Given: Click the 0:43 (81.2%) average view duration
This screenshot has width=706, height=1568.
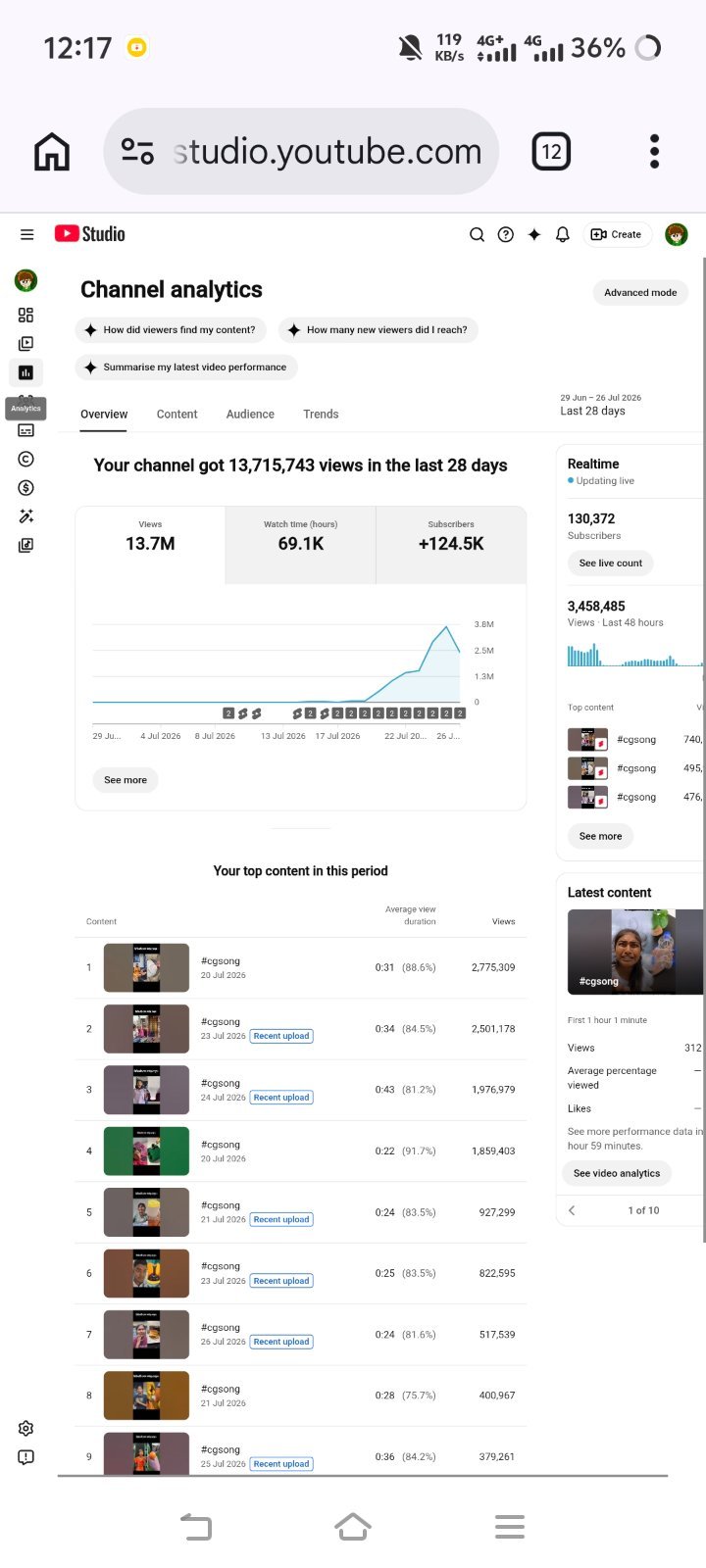Looking at the screenshot, I should point(405,1090).
